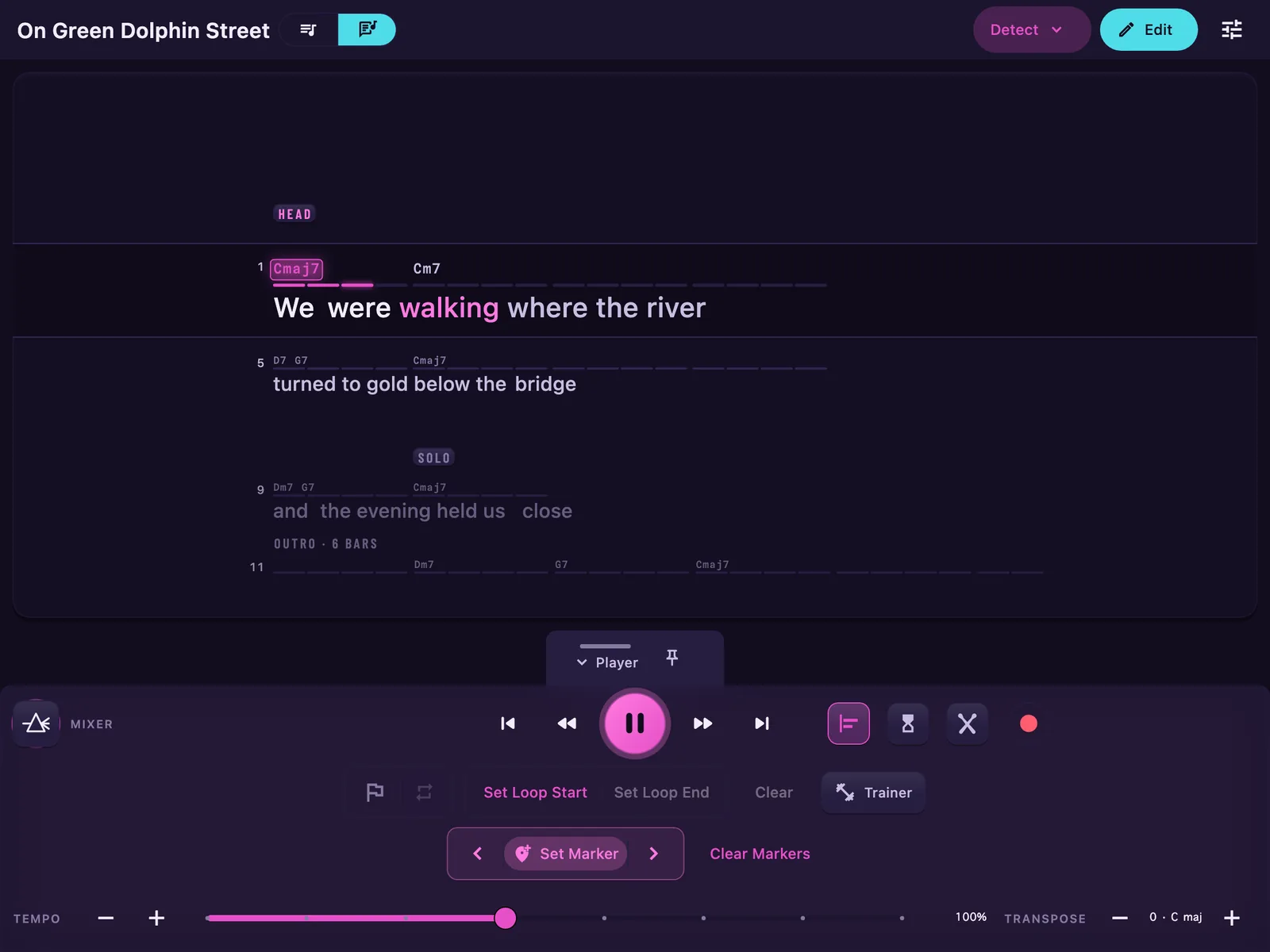The image size is (1270, 952).
Task: Open the Trainer tool
Action: pyautogui.click(x=873, y=793)
